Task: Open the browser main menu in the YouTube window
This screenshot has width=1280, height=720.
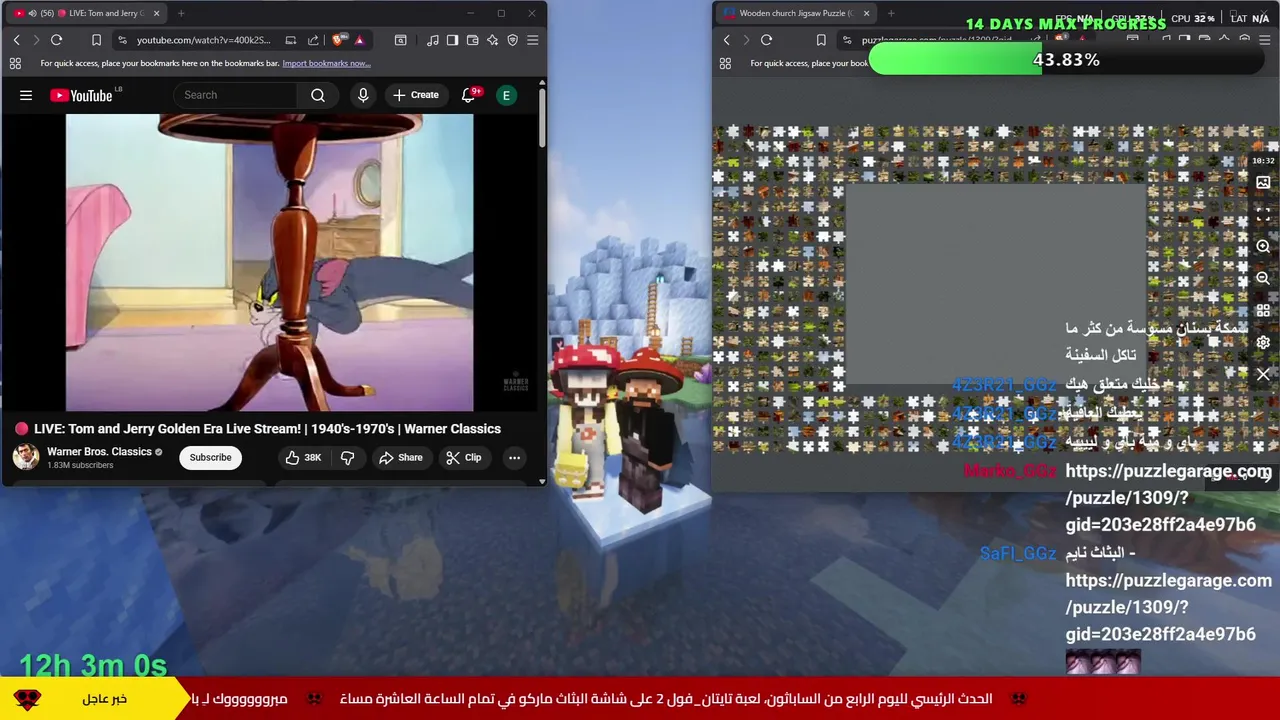Action: 532,40
